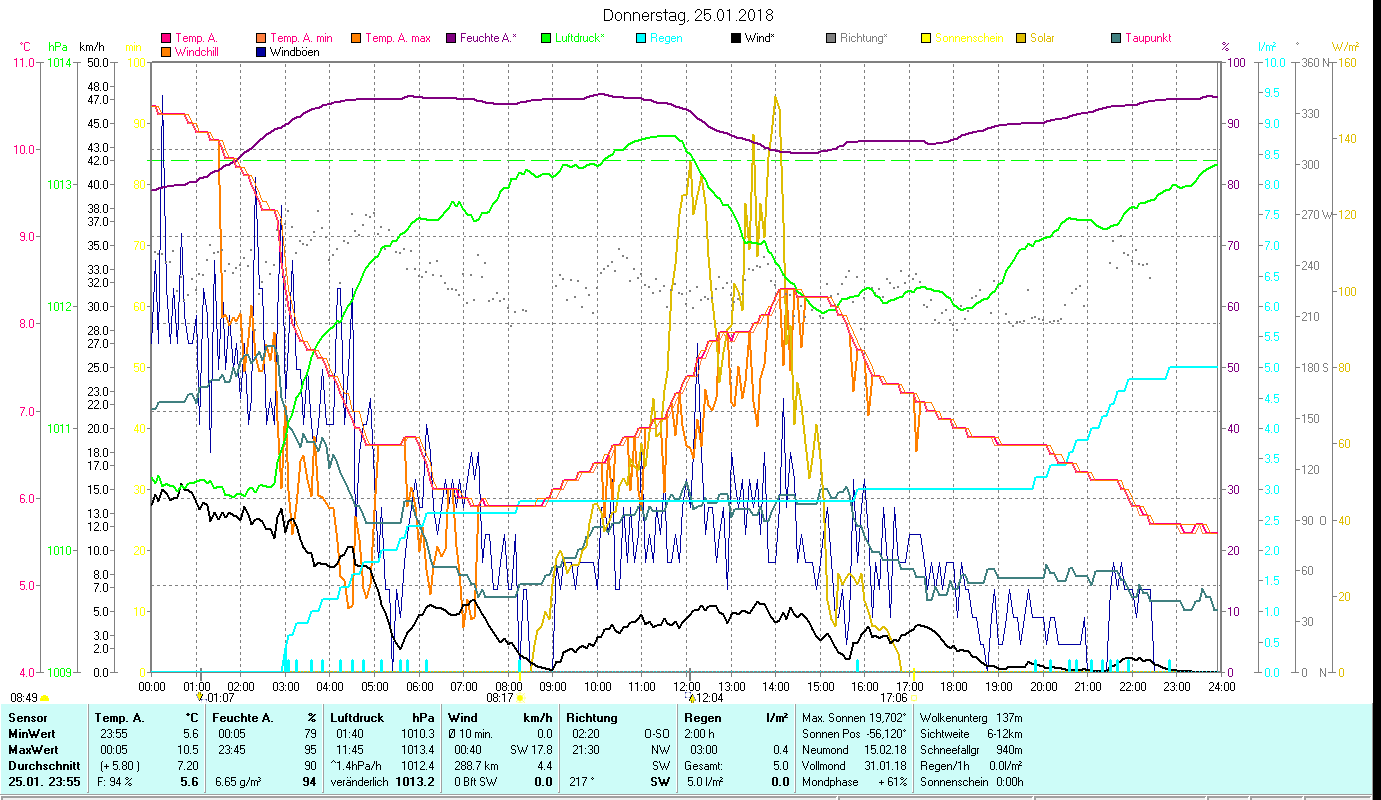Click the 'MaxWert' row label
The height and width of the screenshot is (800, 1381).
coord(33,750)
